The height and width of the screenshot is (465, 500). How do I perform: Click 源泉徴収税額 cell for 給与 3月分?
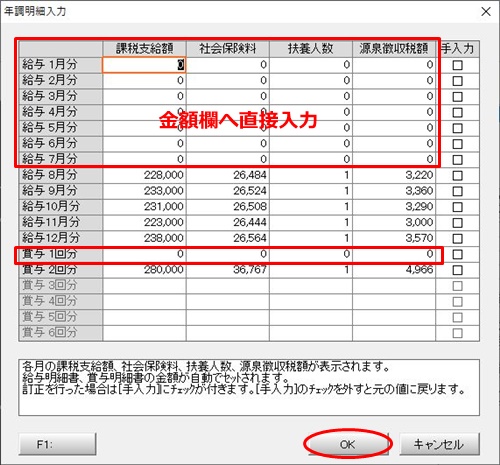(x=394, y=96)
